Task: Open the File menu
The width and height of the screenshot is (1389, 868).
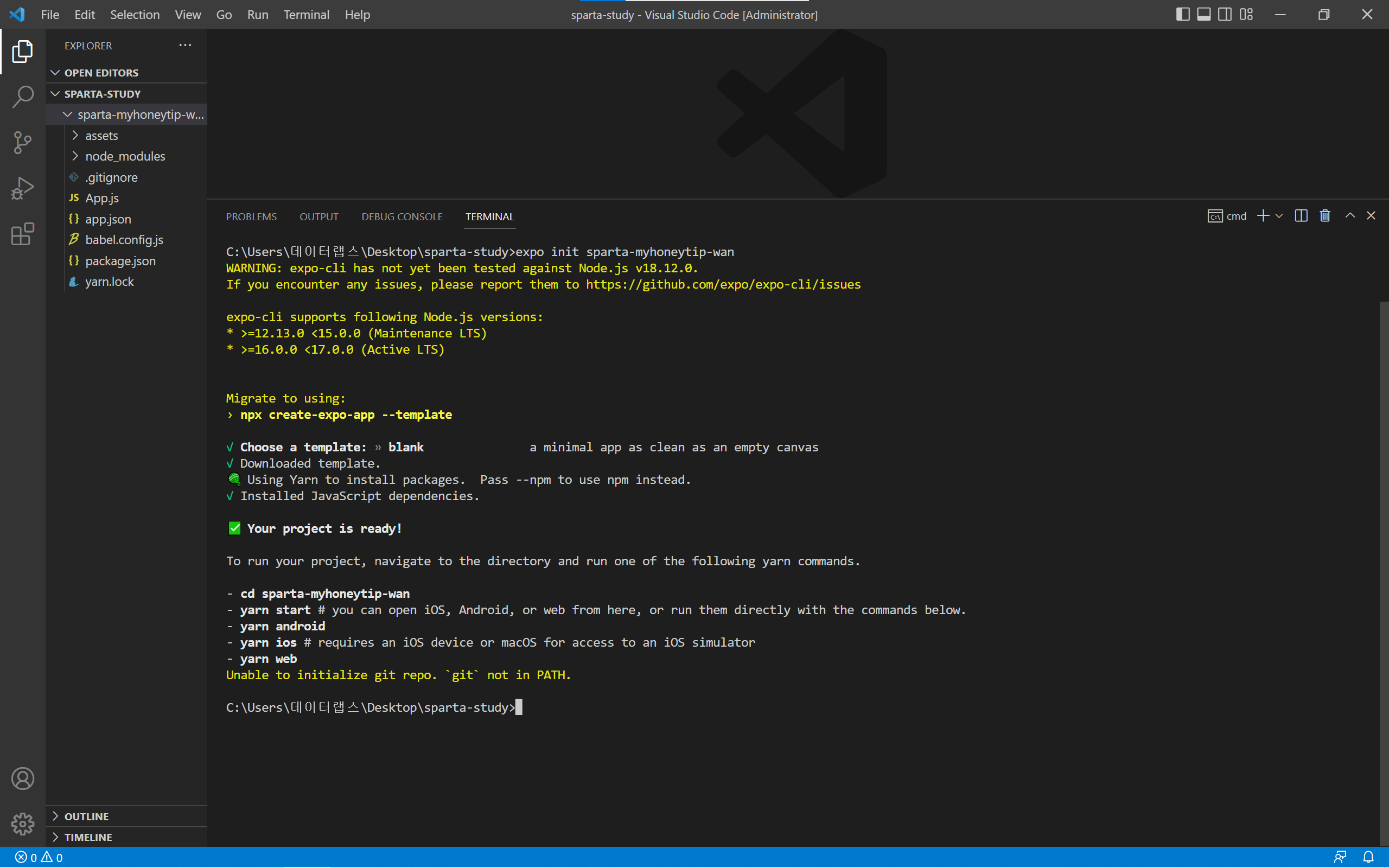Action: coord(50,14)
